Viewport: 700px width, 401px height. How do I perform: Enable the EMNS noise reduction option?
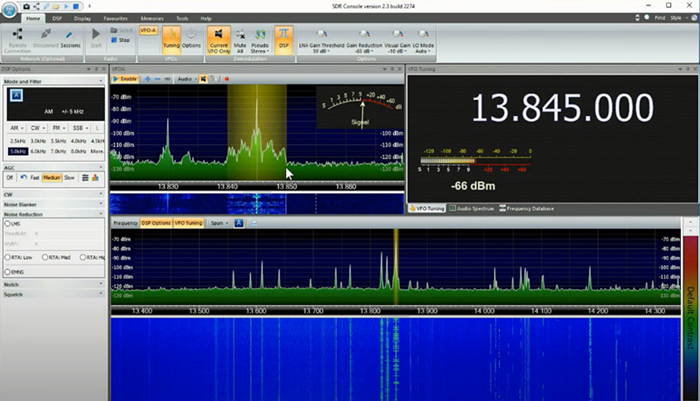(x=9, y=271)
